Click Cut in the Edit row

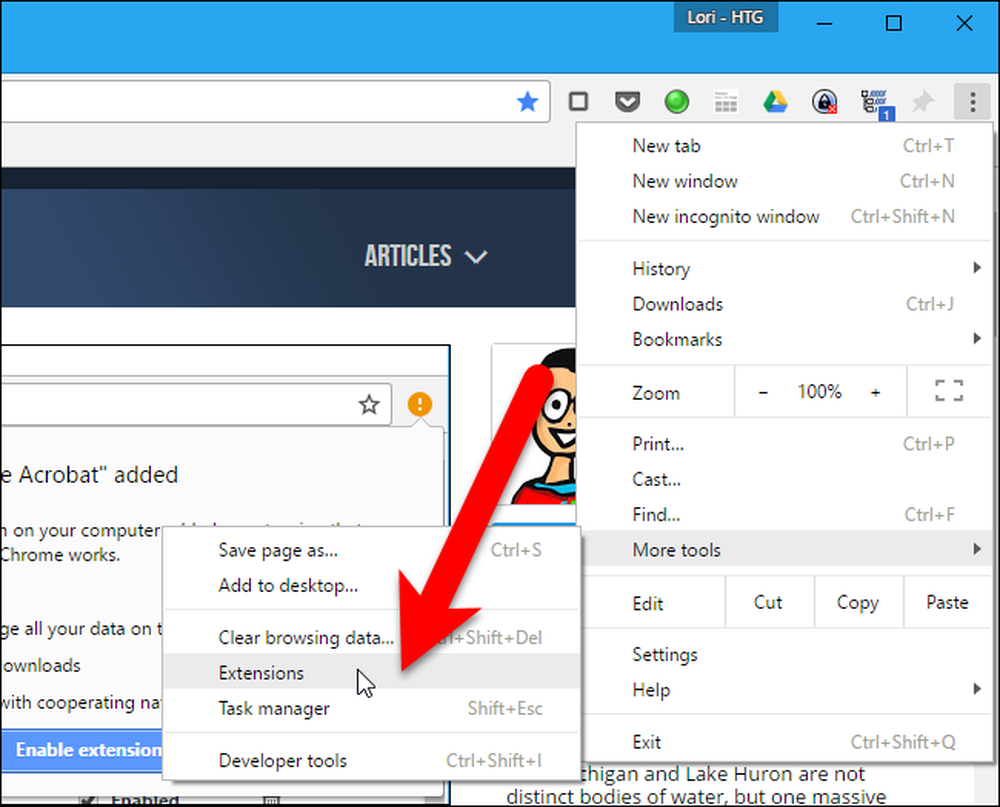[x=768, y=602]
